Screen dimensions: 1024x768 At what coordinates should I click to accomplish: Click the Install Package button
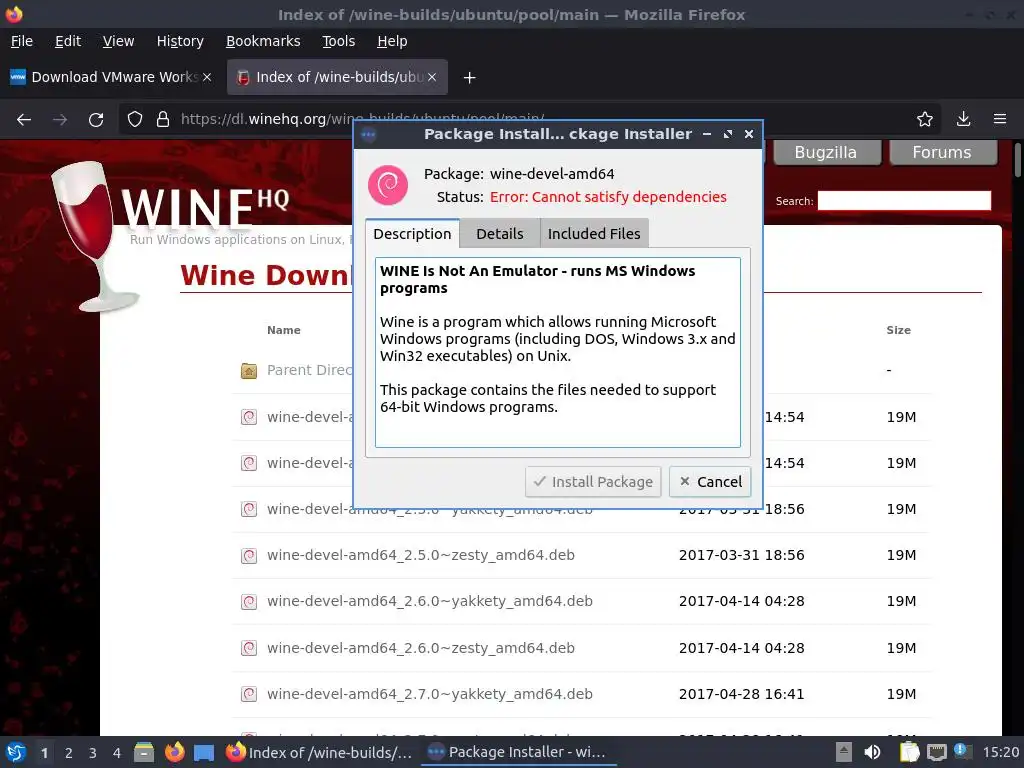tap(593, 482)
